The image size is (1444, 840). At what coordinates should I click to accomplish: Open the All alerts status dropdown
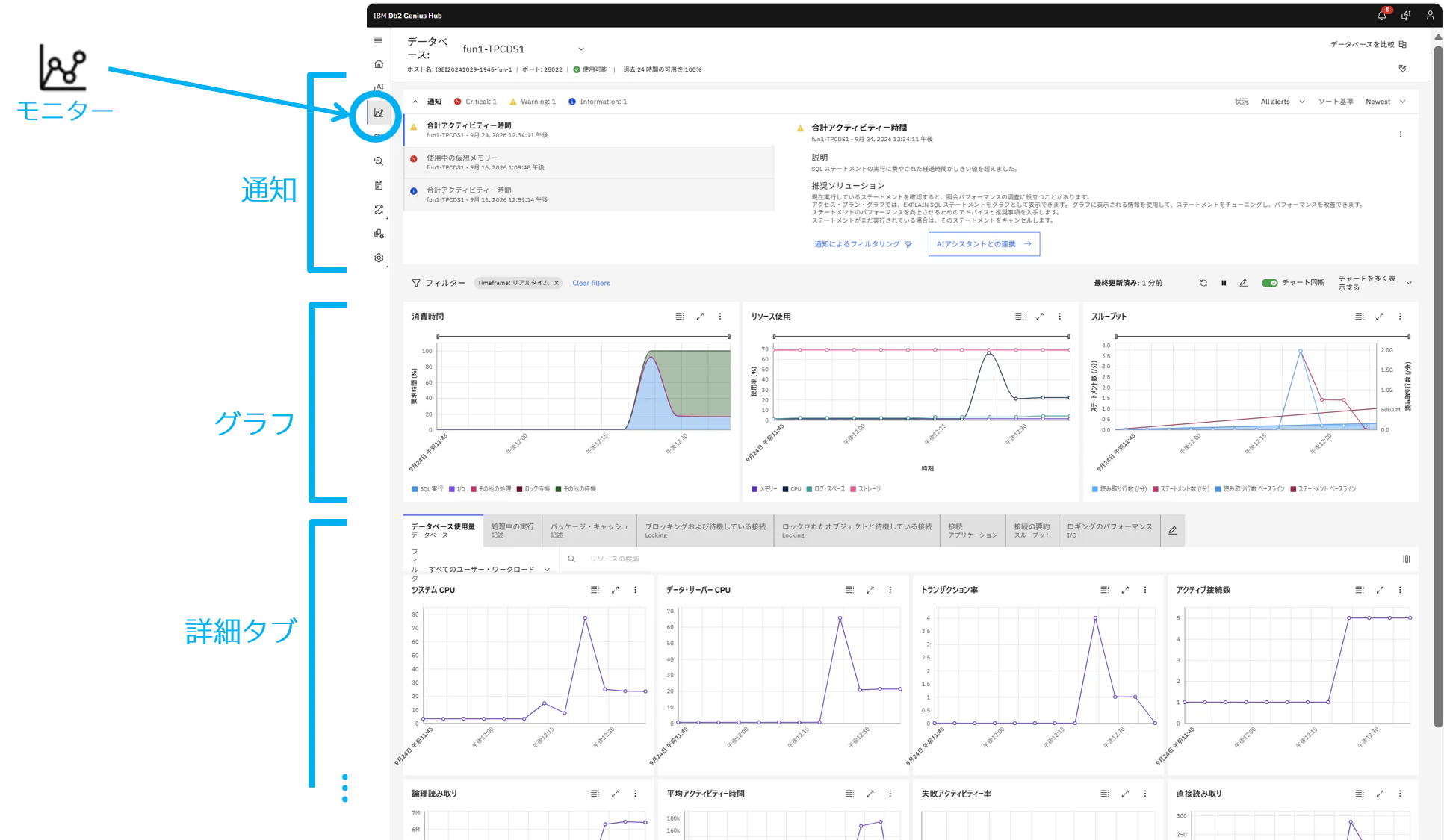tap(1283, 102)
